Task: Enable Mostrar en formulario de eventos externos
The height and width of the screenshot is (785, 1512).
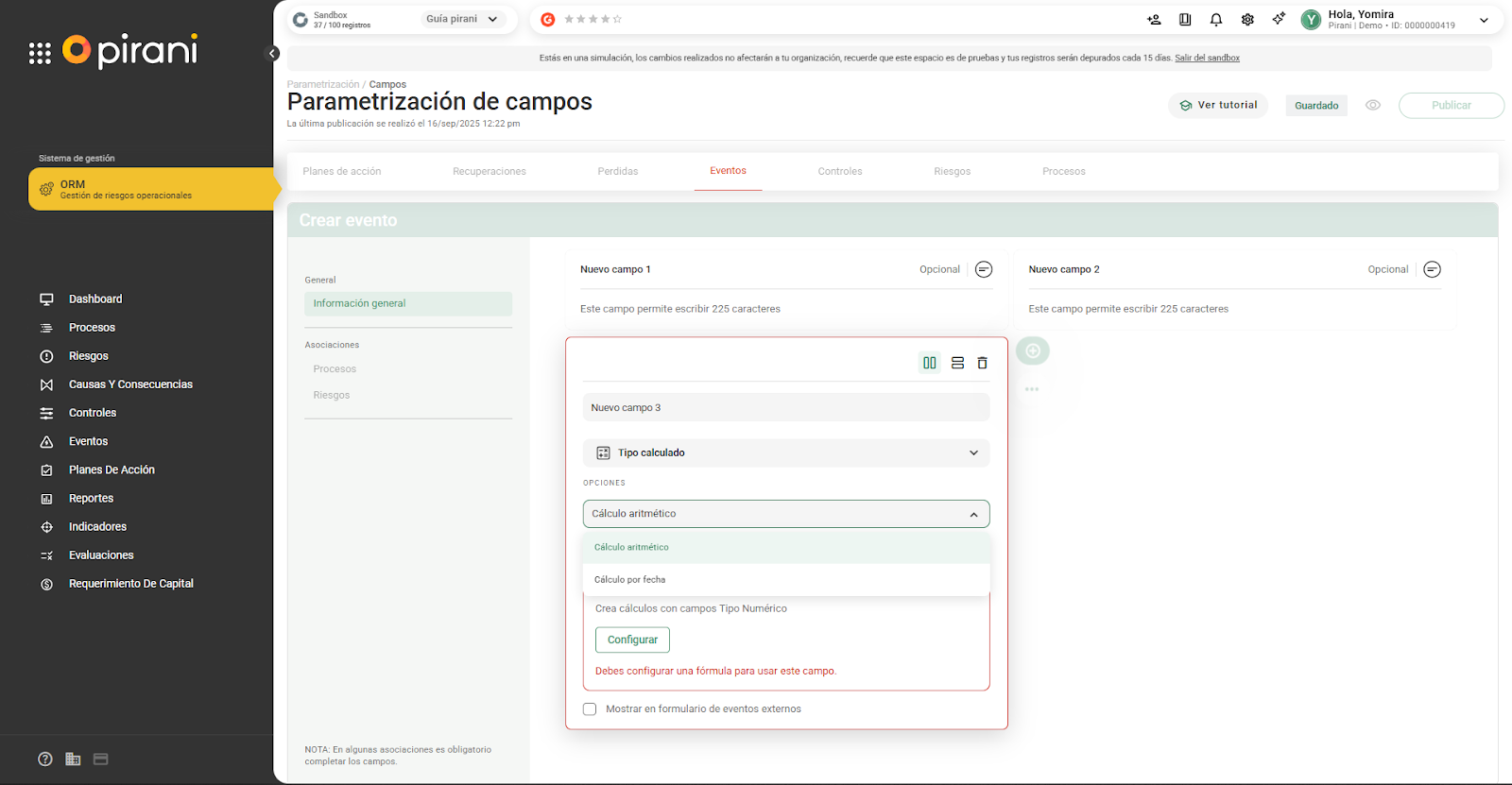Action: 590,709
